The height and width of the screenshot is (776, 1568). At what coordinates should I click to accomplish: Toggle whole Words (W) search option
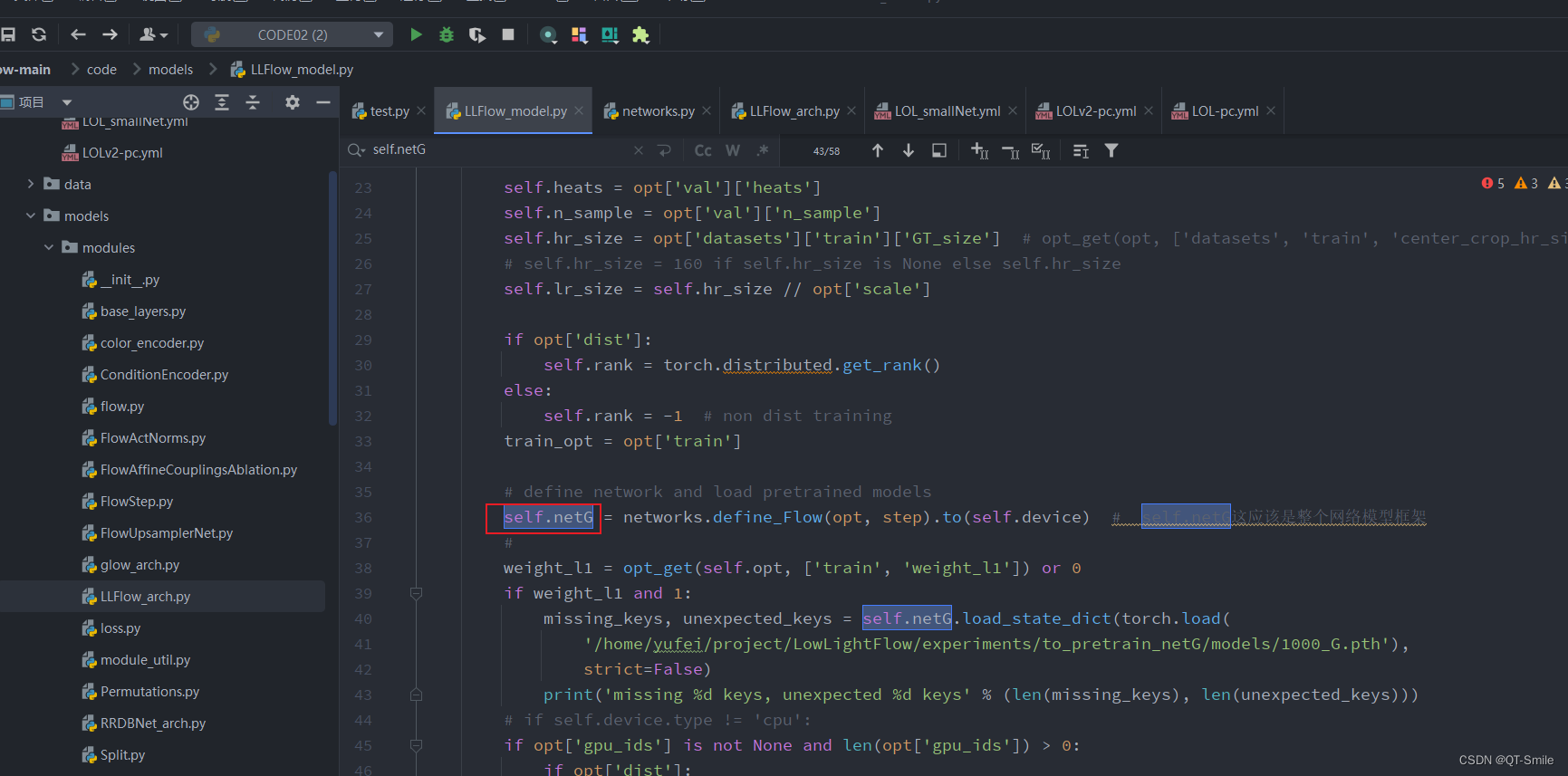click(x=733, y=150)
